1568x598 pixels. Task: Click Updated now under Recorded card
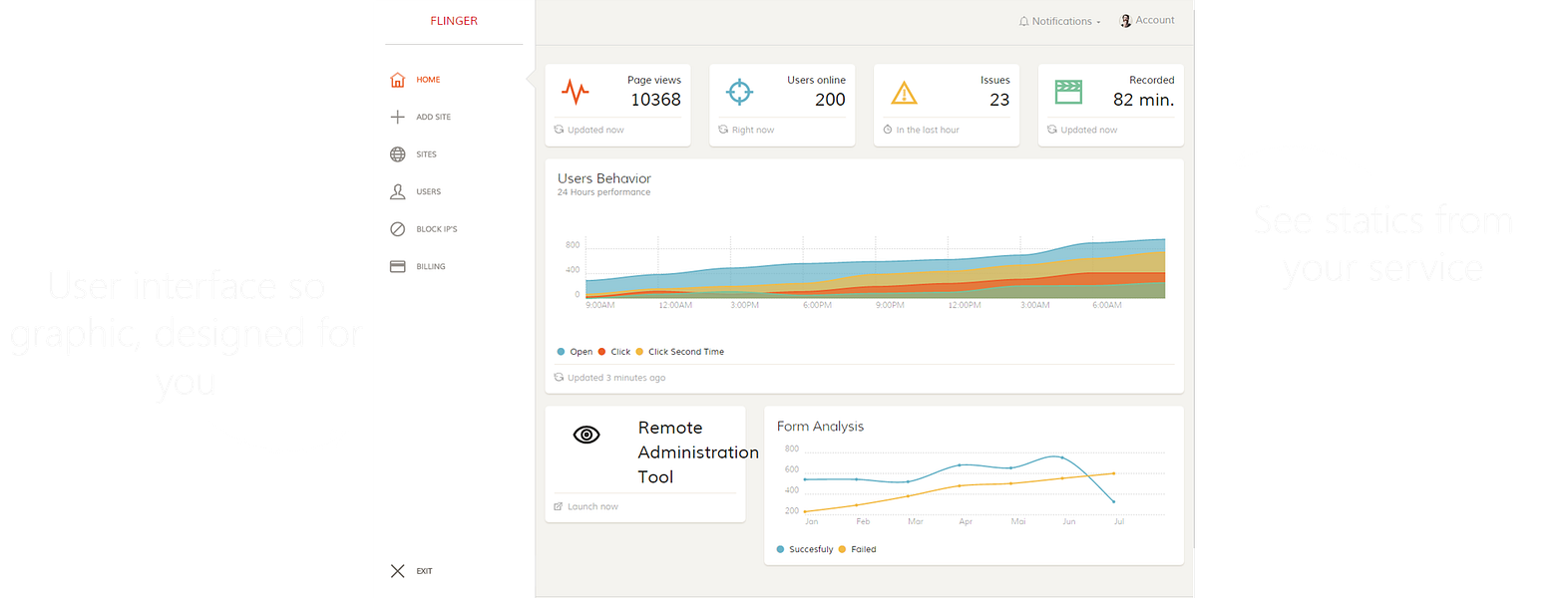[x=1088, y=130]
